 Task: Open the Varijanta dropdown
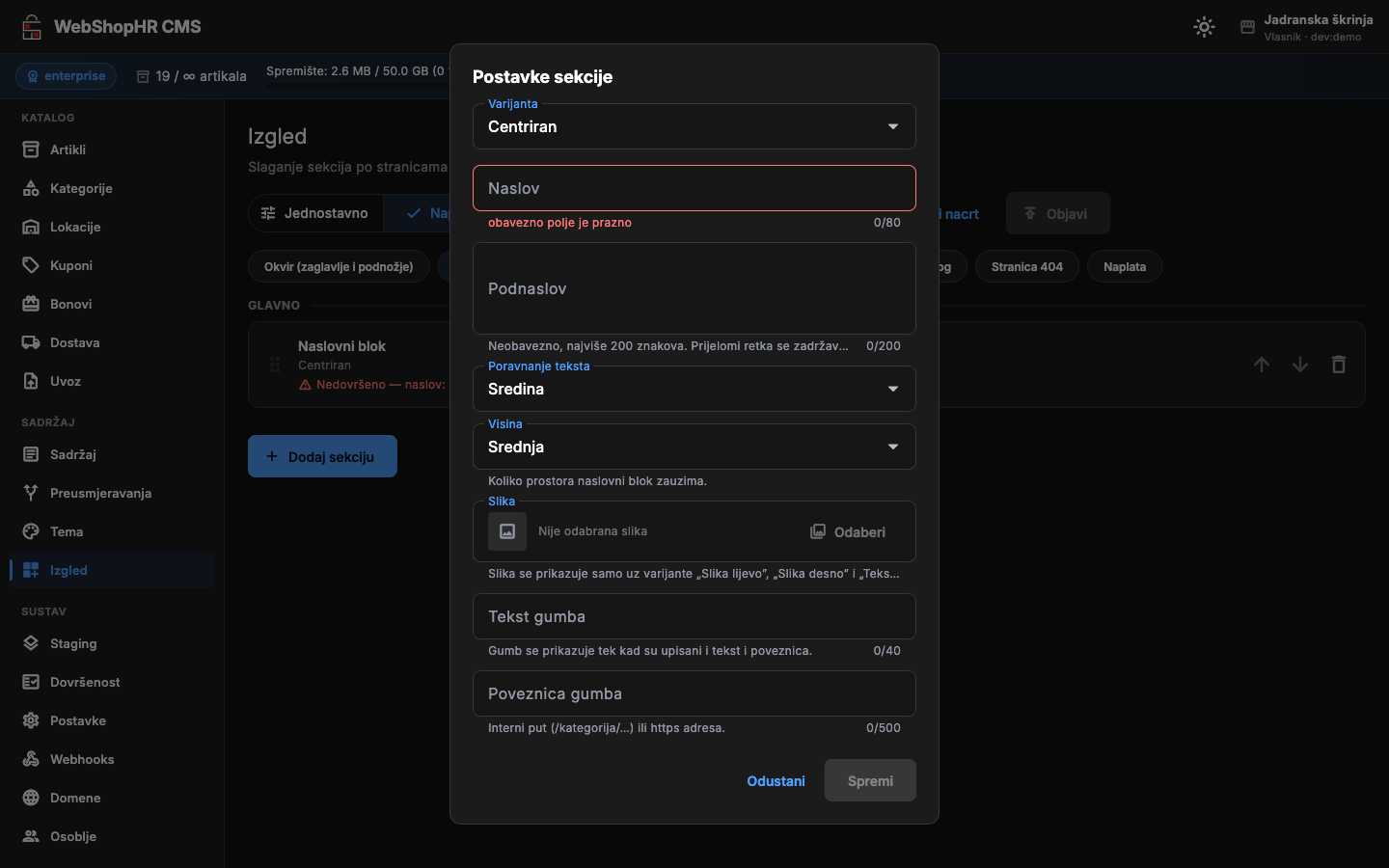coord(694,126)
